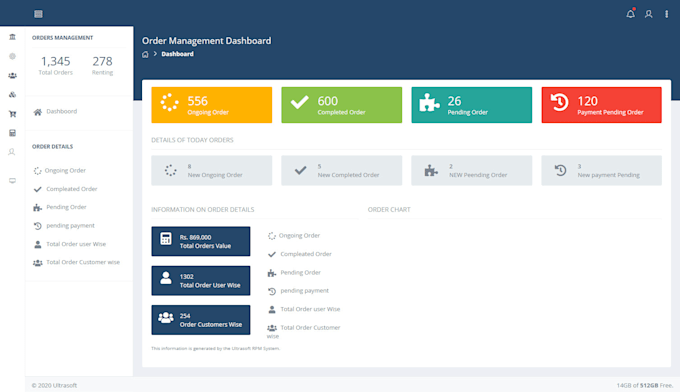Click the 'generated by the Ultrasoft RPM System' note
This screenshot has width=680, height=392.
(216, 348)
